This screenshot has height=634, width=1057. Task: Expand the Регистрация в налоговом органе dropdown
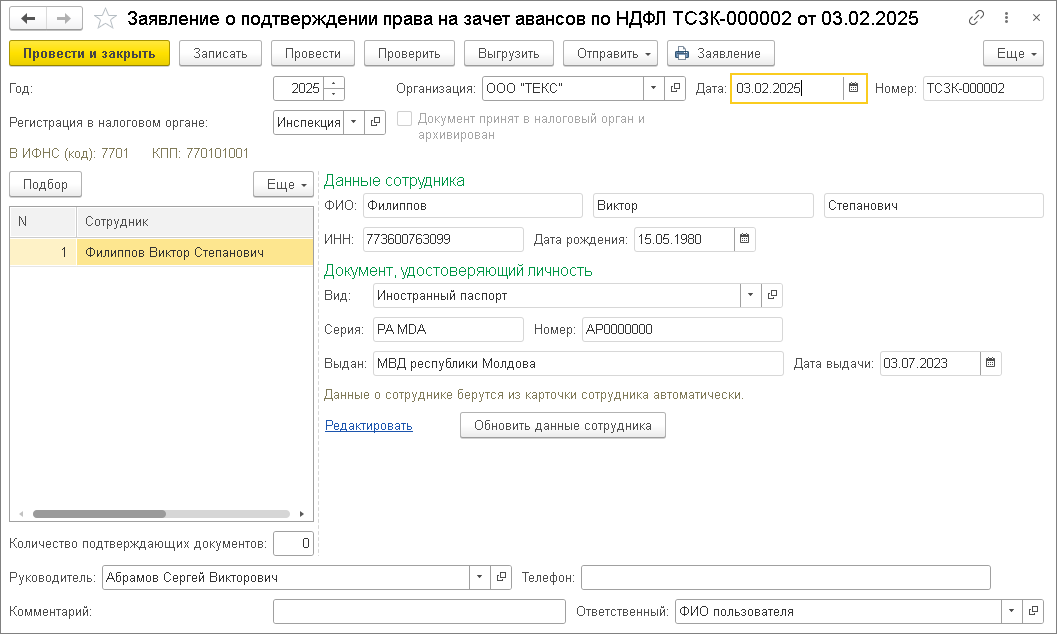click(353, 123)
